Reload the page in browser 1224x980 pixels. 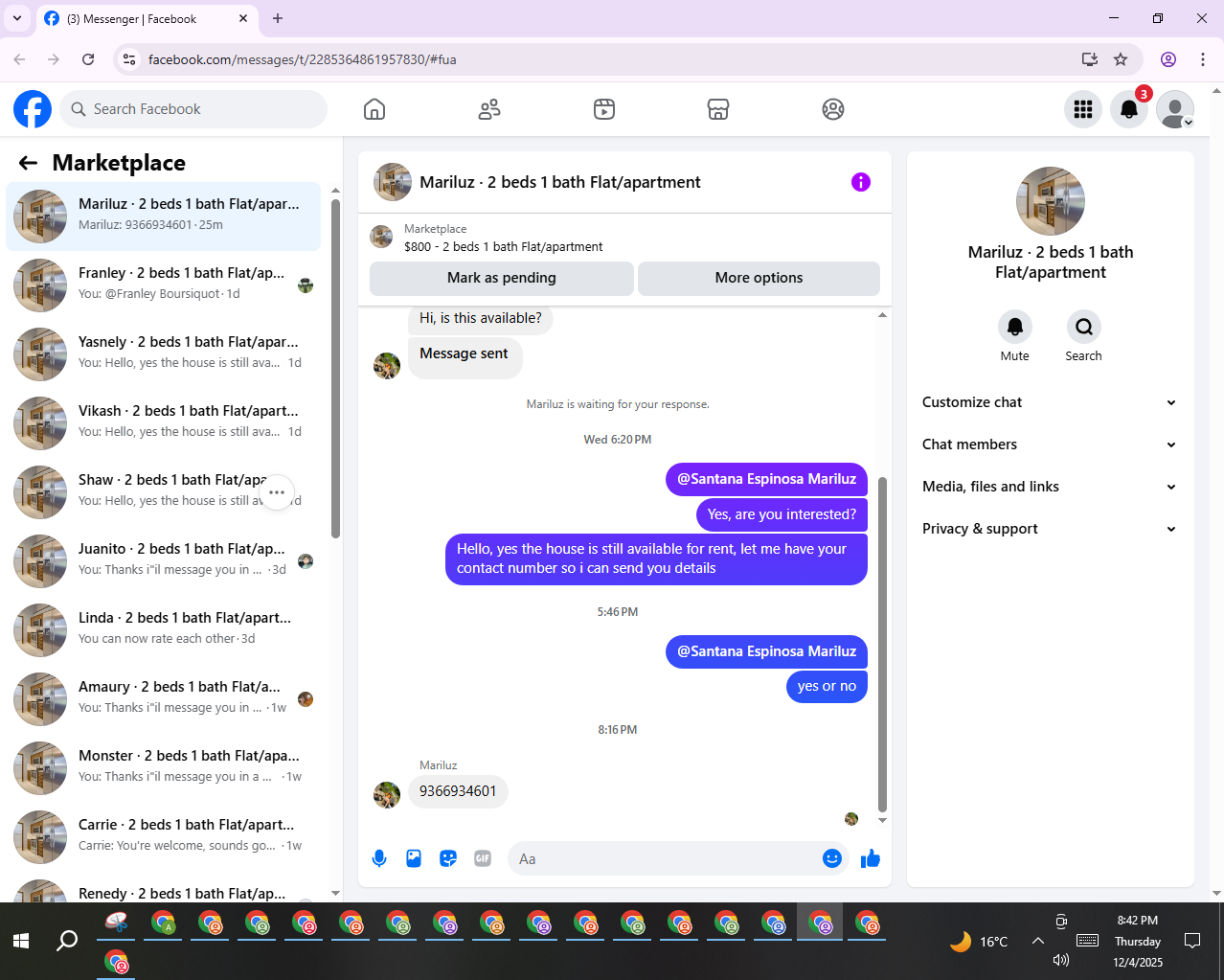88,59
